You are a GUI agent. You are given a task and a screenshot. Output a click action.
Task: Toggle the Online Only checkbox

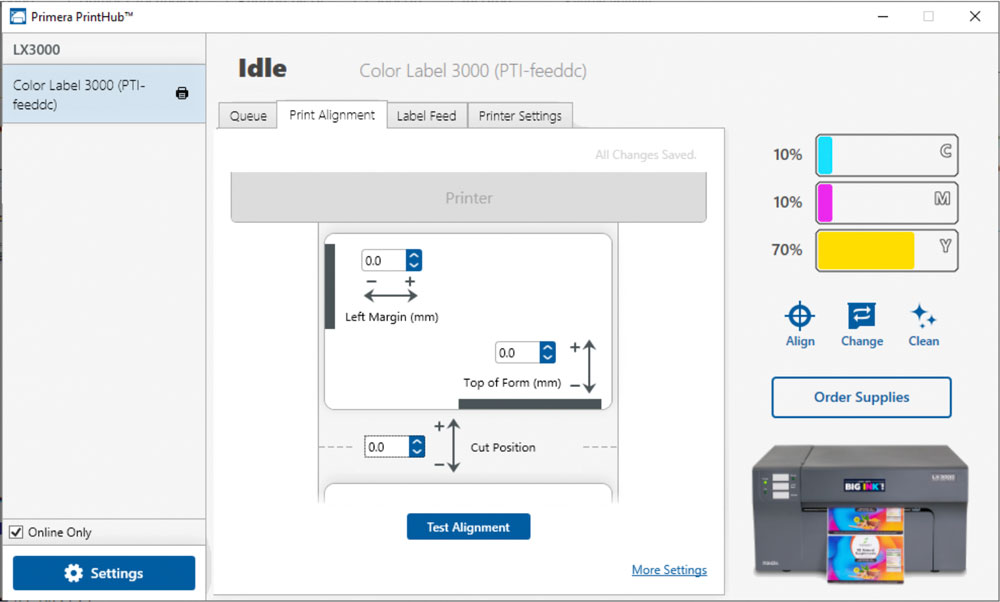[x=17, y=532]
